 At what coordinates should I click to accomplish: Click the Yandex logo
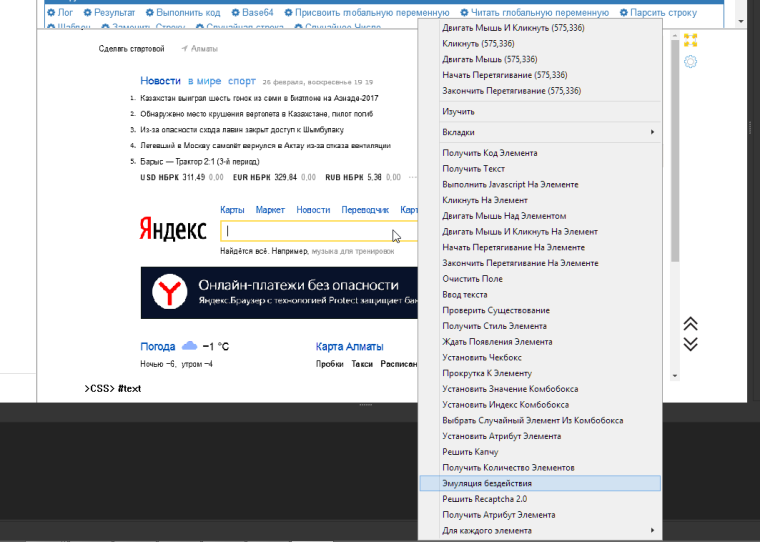172,230
